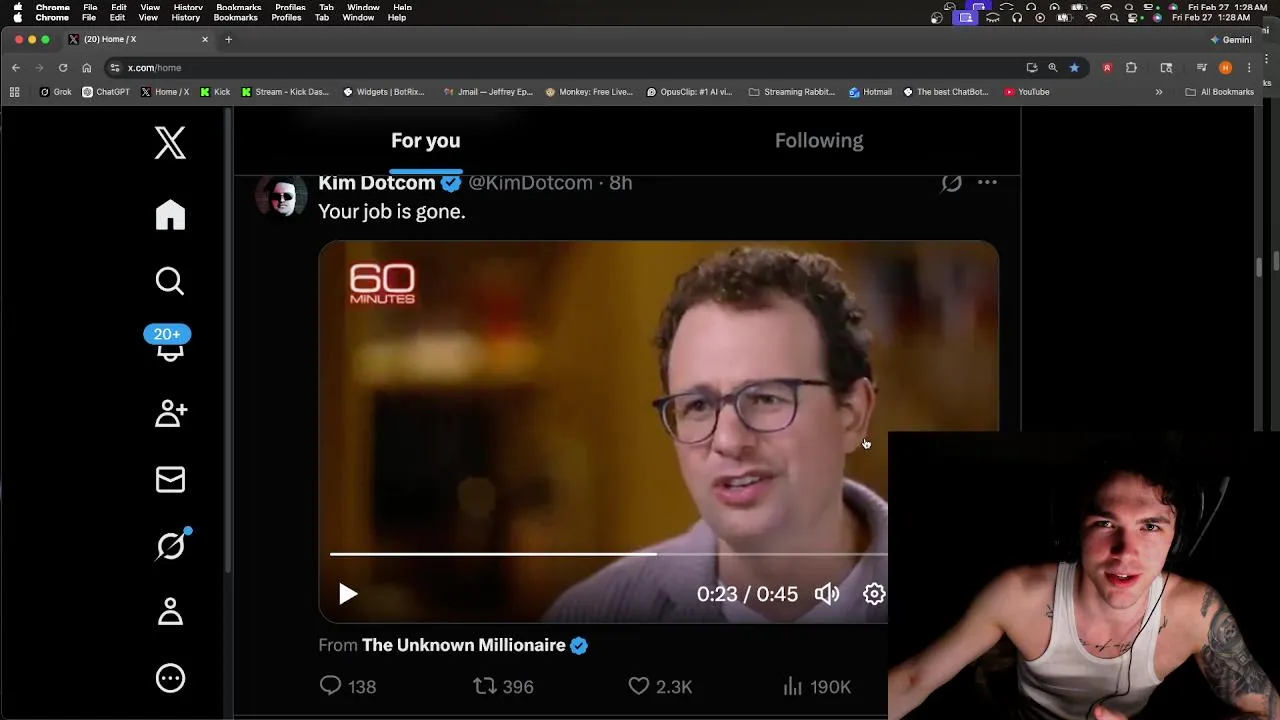Open the follow people sidebar icon
The height and width of the screenshot is (720, 1280).
171,413
